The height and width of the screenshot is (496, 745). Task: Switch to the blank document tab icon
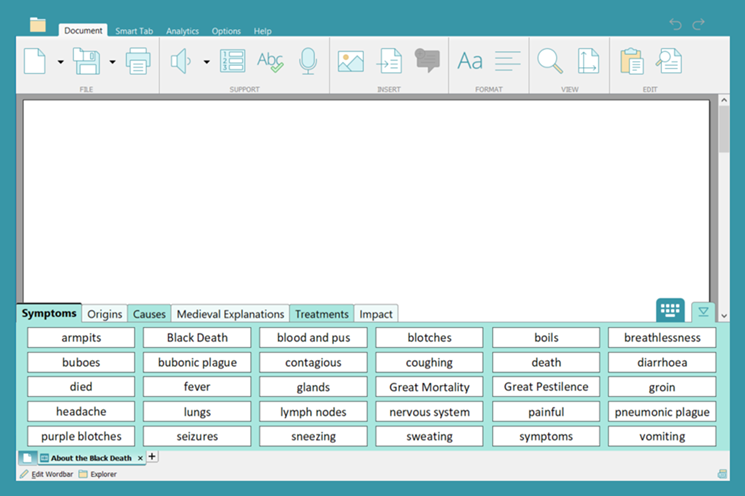pos(27,458)
